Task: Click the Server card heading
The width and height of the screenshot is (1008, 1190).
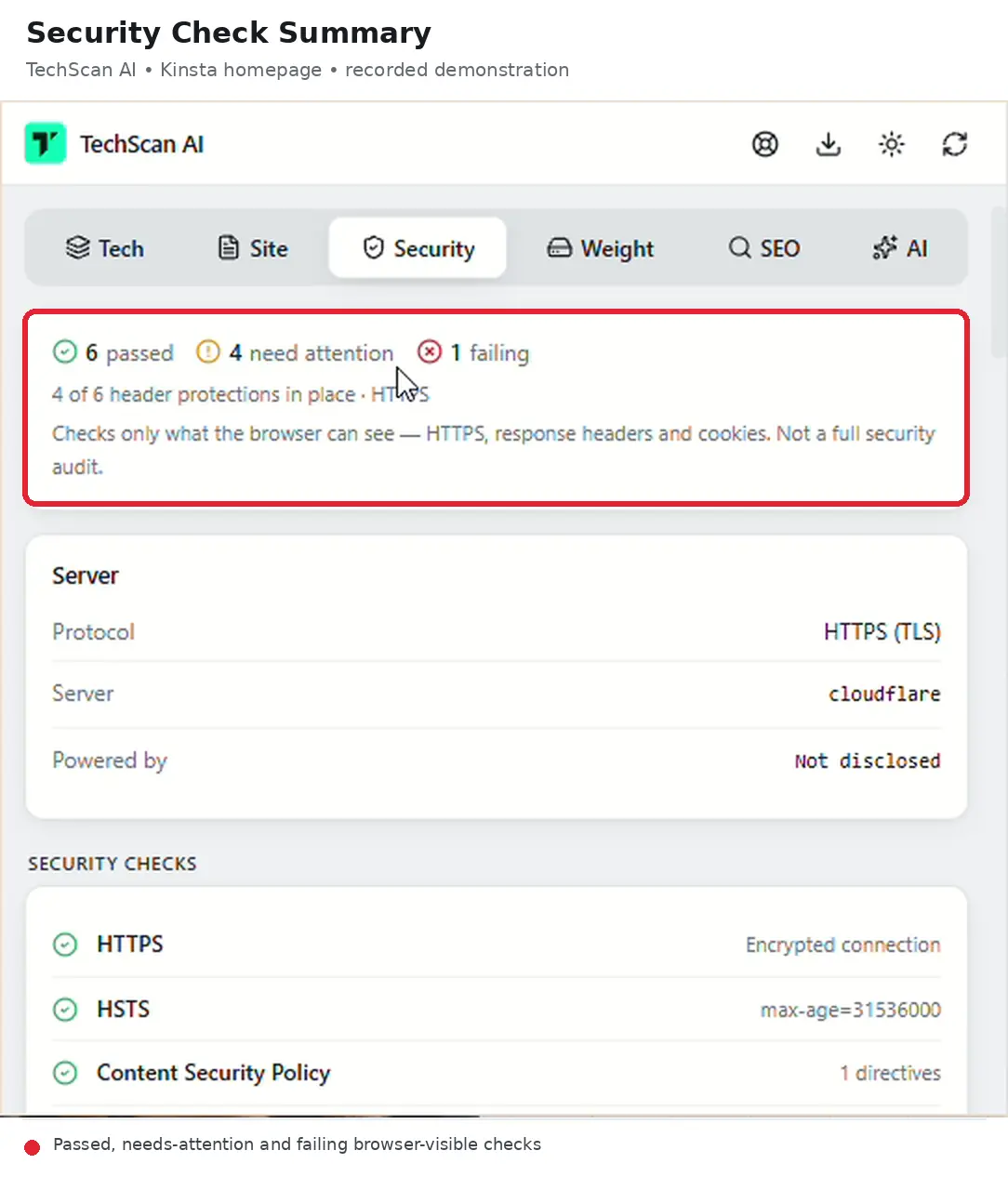Action: 86,576
